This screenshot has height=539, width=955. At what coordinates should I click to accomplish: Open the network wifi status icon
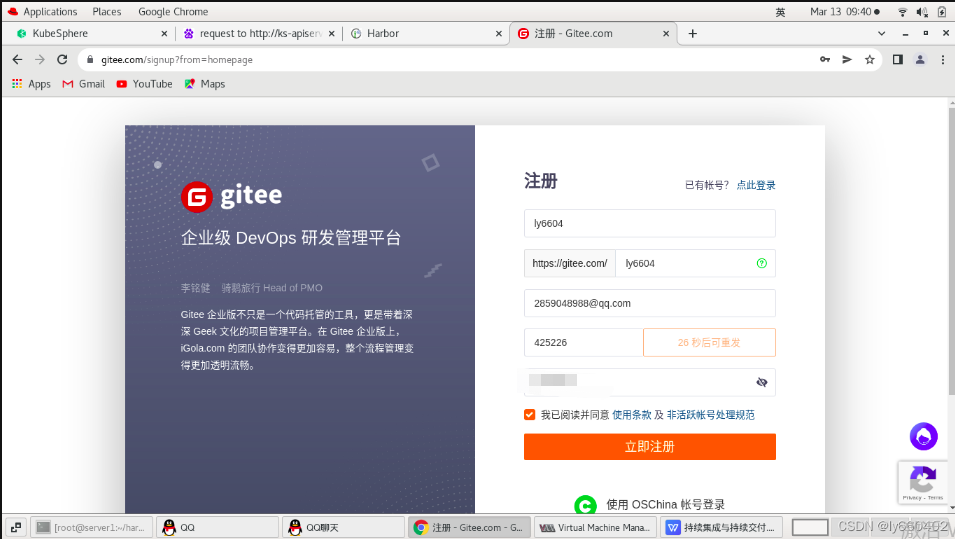pyautogui.click(x=902, y=12)
